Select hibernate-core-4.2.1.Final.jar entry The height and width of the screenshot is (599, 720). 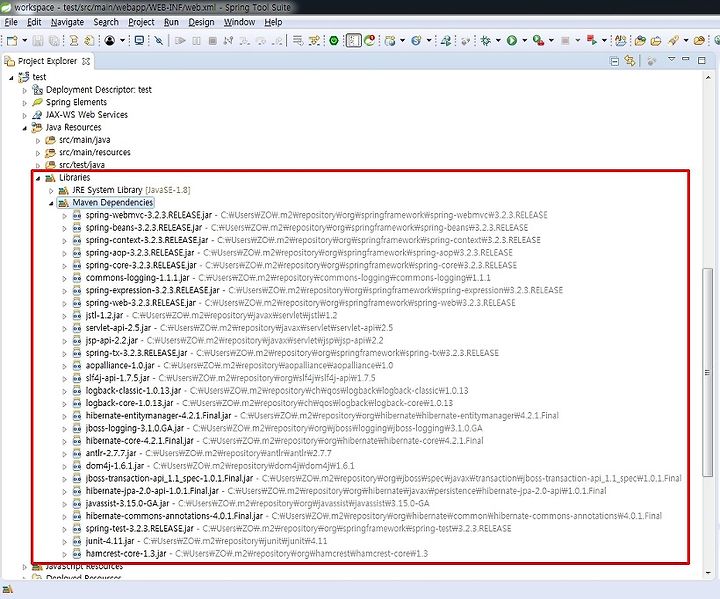140,441
